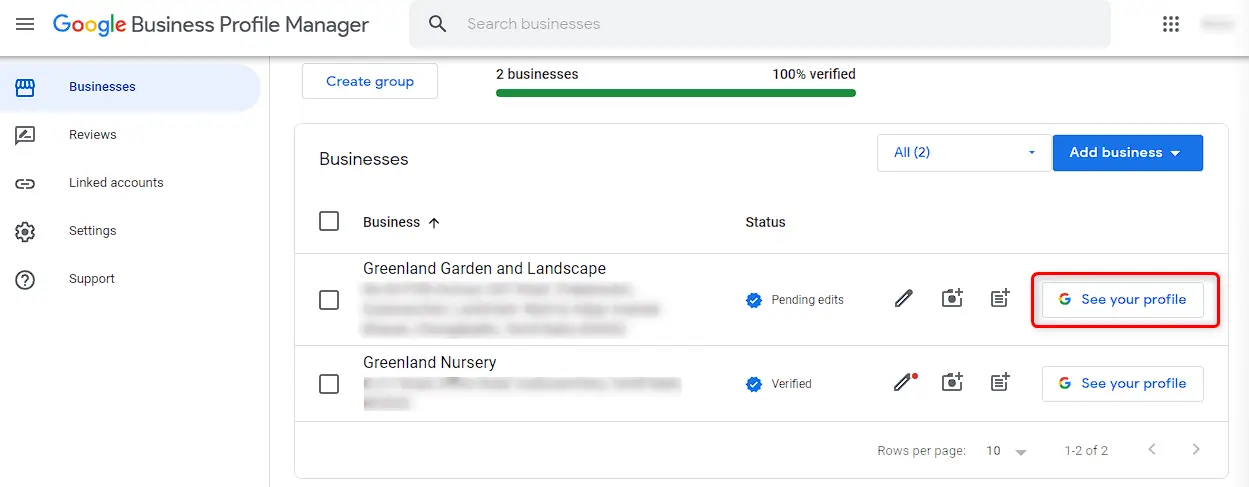Click the Add business button
The width and height of the screenshot is (1249, 487).
[1128, 153]
